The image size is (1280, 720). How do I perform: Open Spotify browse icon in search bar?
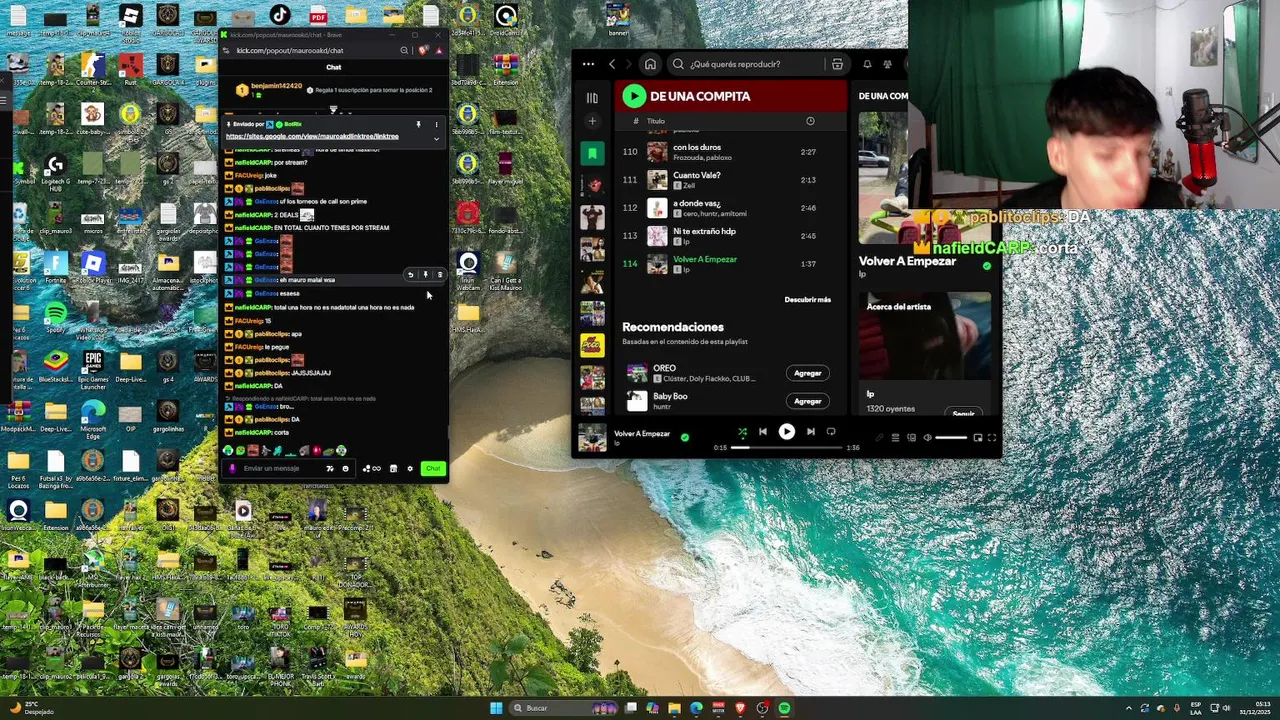click(x=837, y=64)
